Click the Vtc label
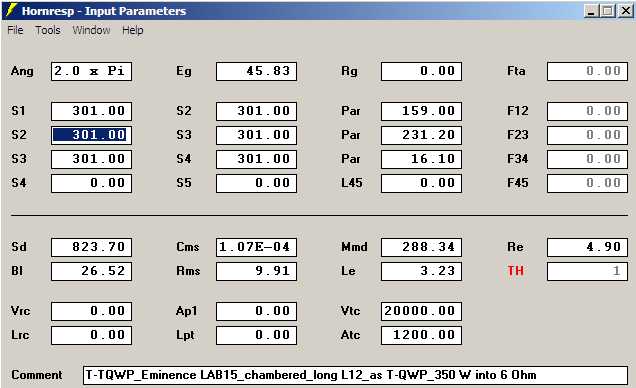 (x=350, y=311)
